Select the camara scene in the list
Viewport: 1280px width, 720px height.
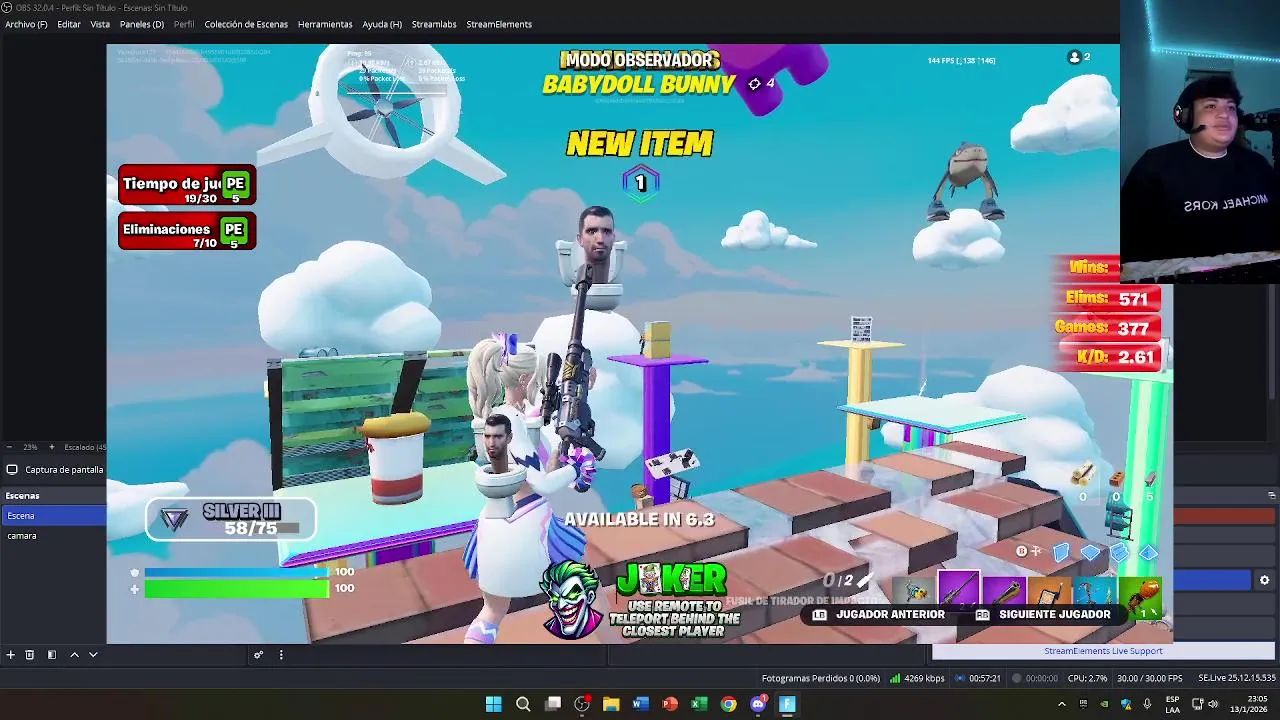(x=53, y=536)
